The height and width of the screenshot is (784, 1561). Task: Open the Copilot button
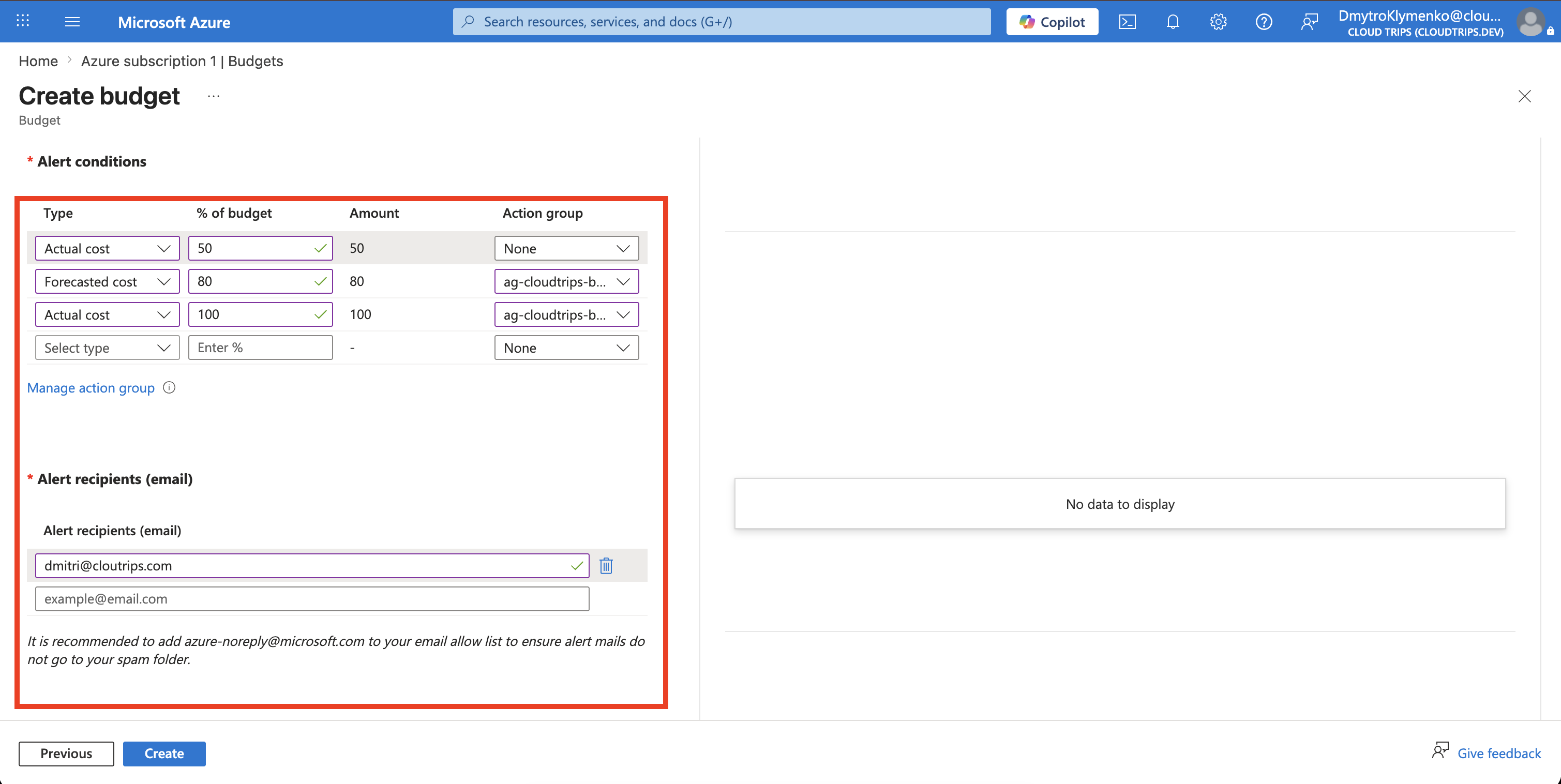pyautogui.click(x=1052, y=22)
